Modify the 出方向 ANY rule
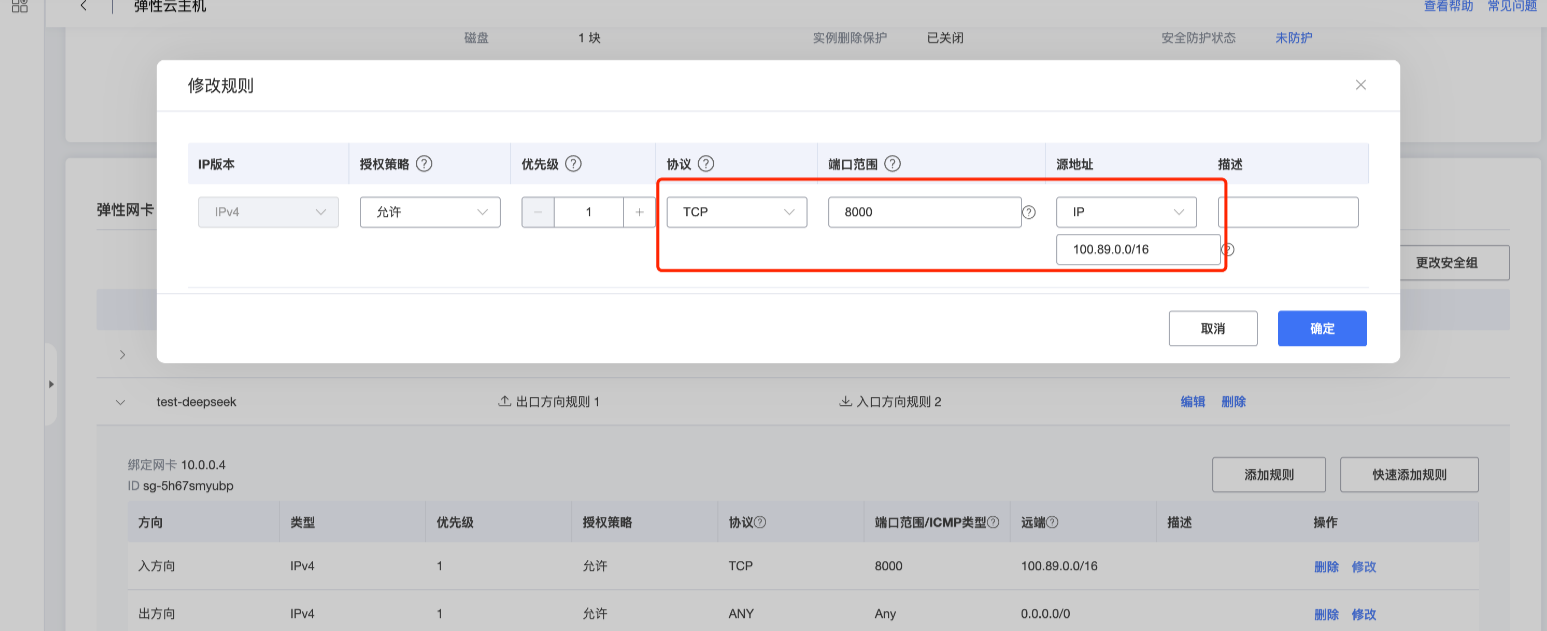The image size is (1547, 631). (1364, 614)
